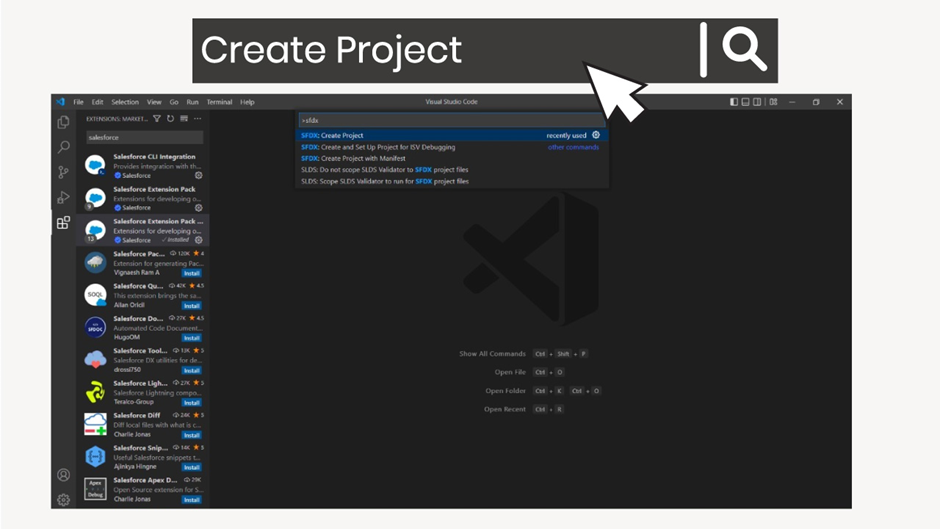Toggle panel layout icon in title bar
Viewport: 940px width, 529px height.
[745, 102]
